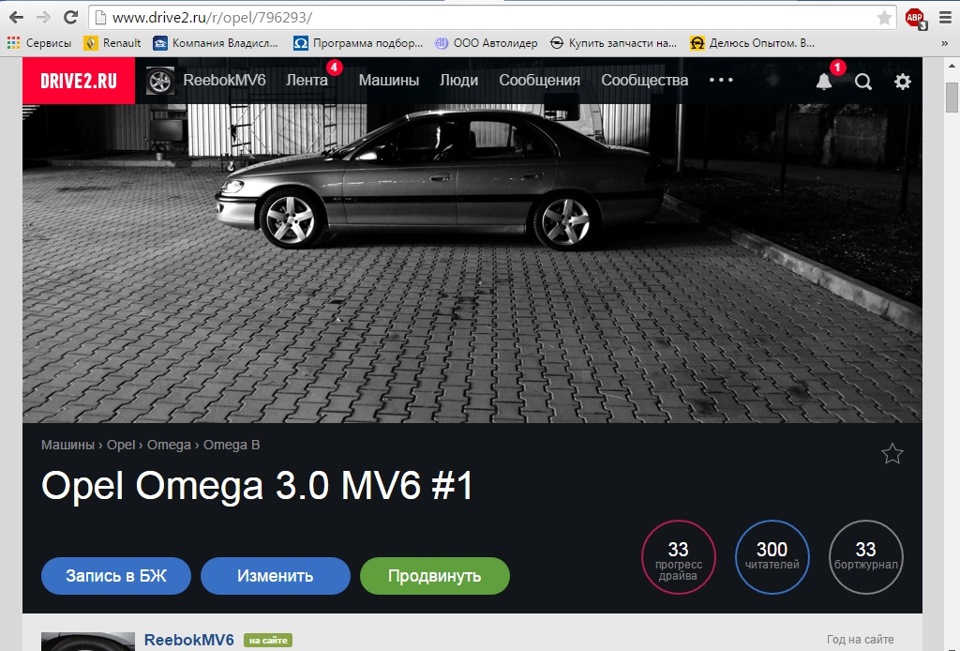Image resolution: width=960 pixels, height=651 pixels.
Task: Open the Сообщества menu item
Action: [x=645, y=80]
